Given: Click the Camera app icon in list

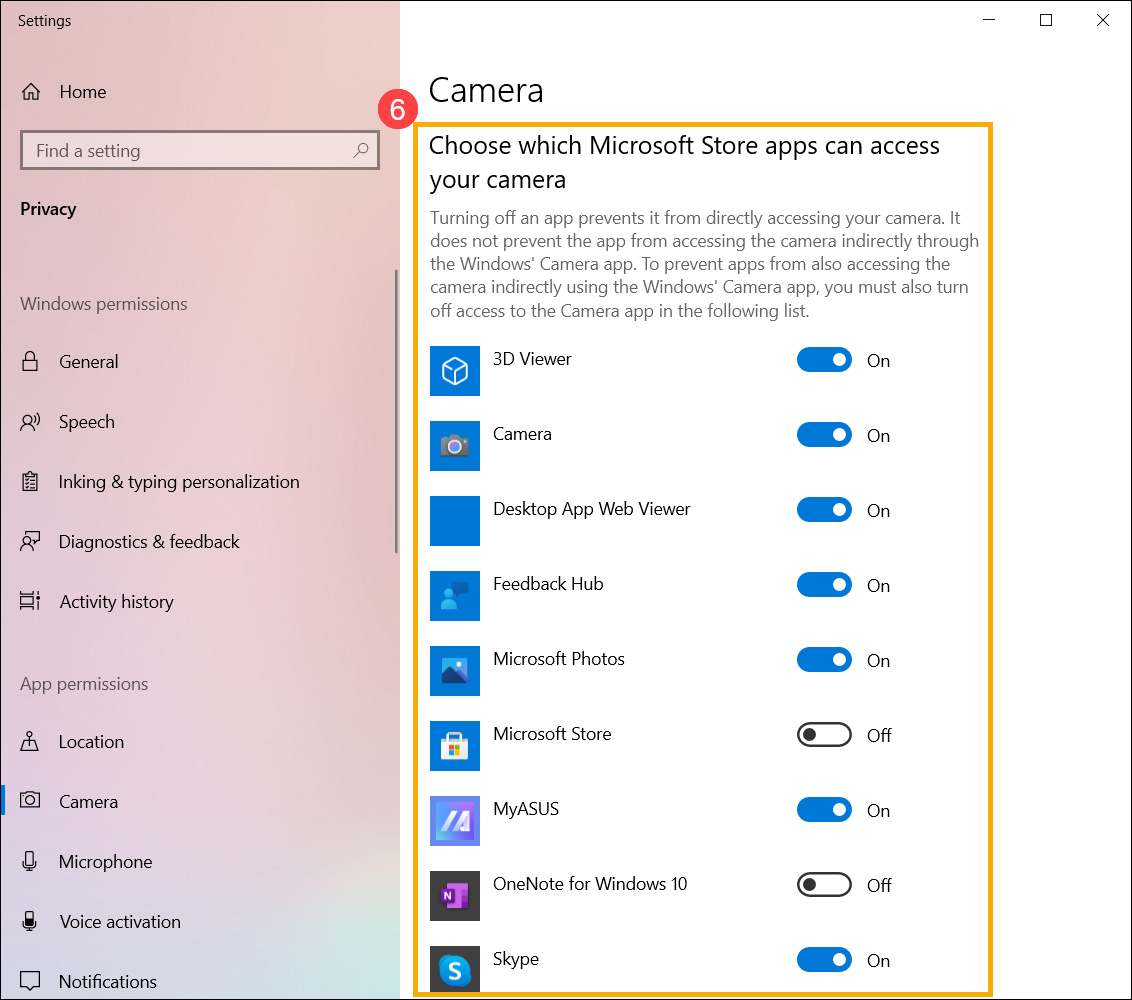Looking at the screenshot, I should 455,446.
